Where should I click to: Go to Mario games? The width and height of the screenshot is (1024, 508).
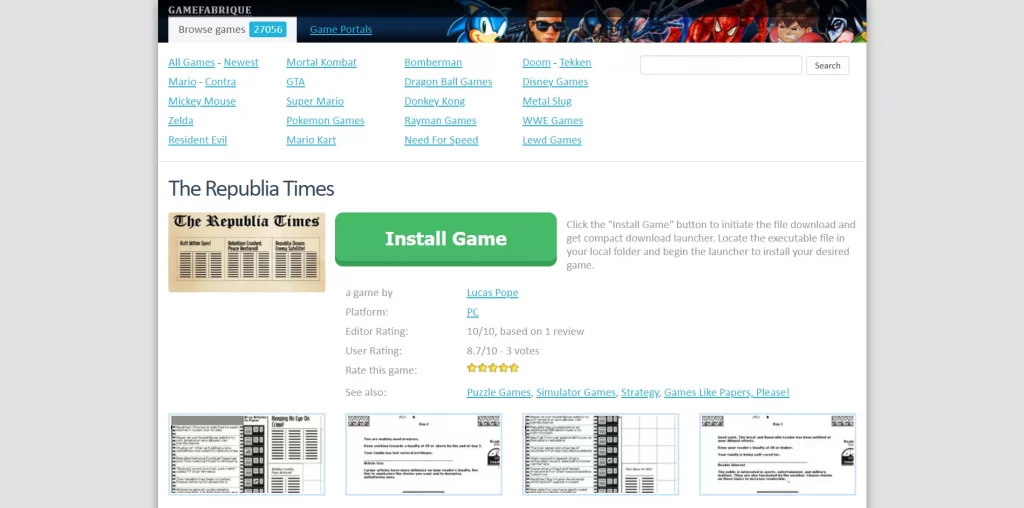click(182, 82)
